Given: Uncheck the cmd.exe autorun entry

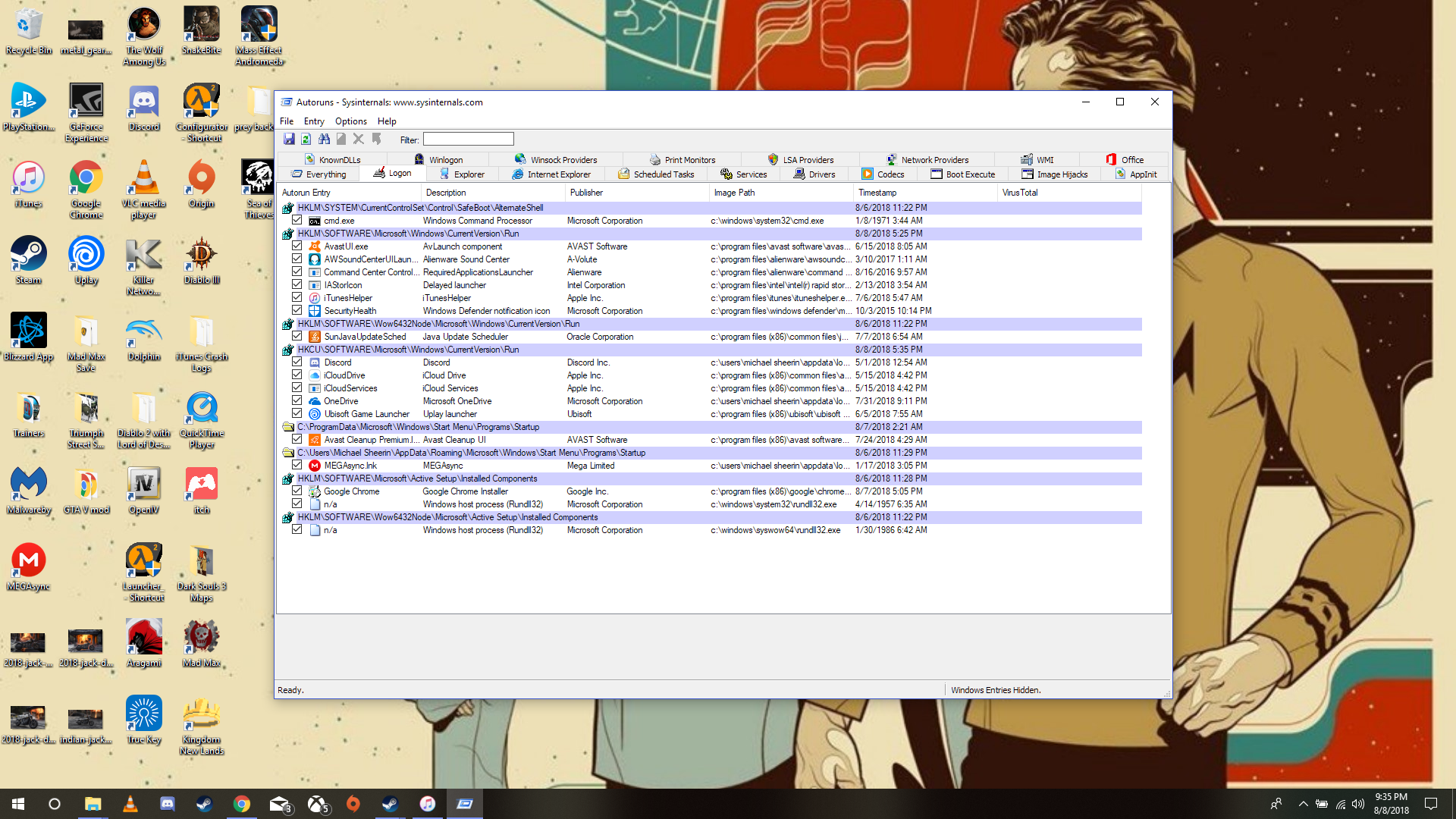Looking at the screenshot, I should [297, 220].
